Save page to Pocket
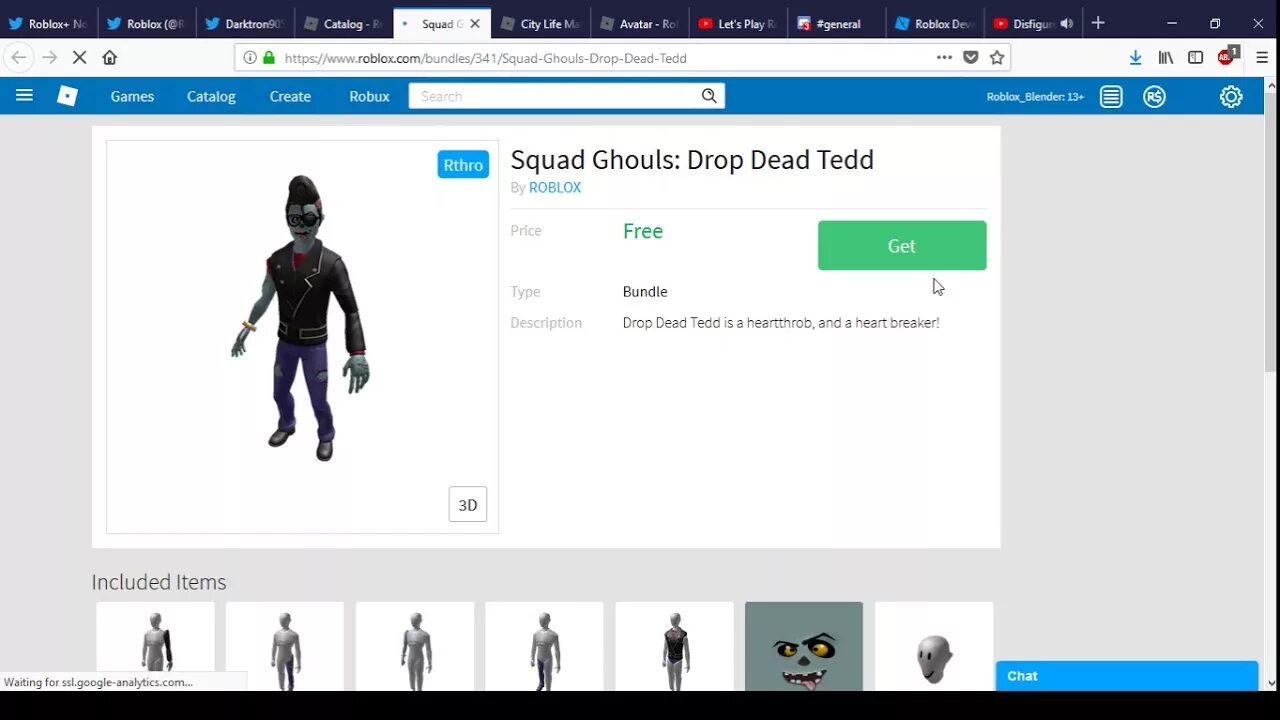Image resolution: width=1280 pixels, height=720 pixels. 971,58
